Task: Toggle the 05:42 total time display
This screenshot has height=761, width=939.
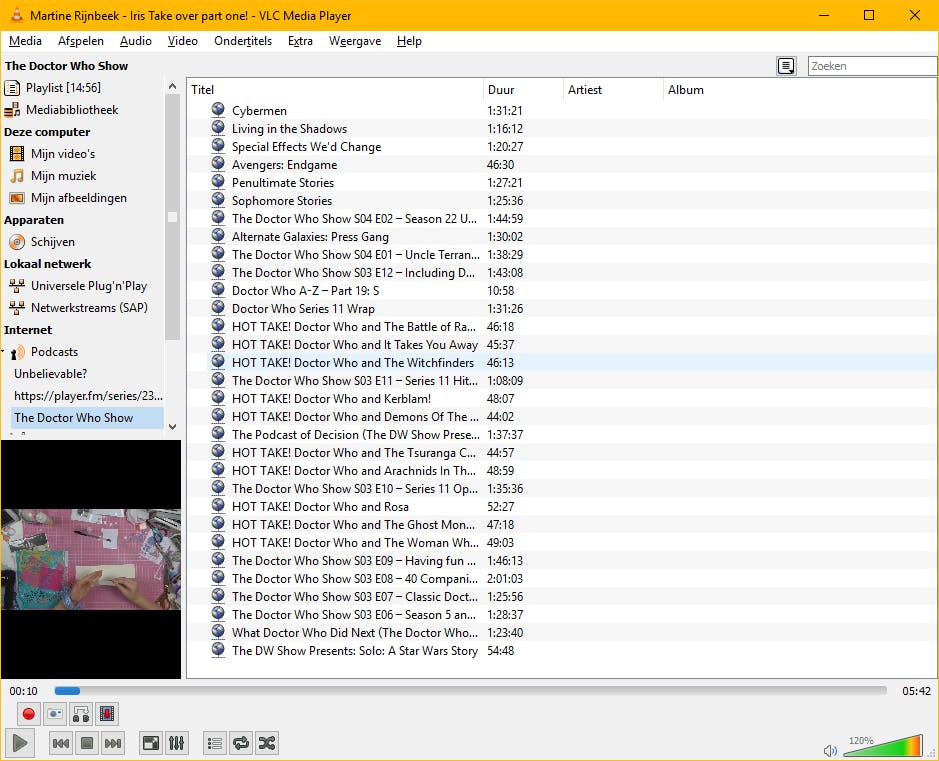Action: (x=916, y=691)
